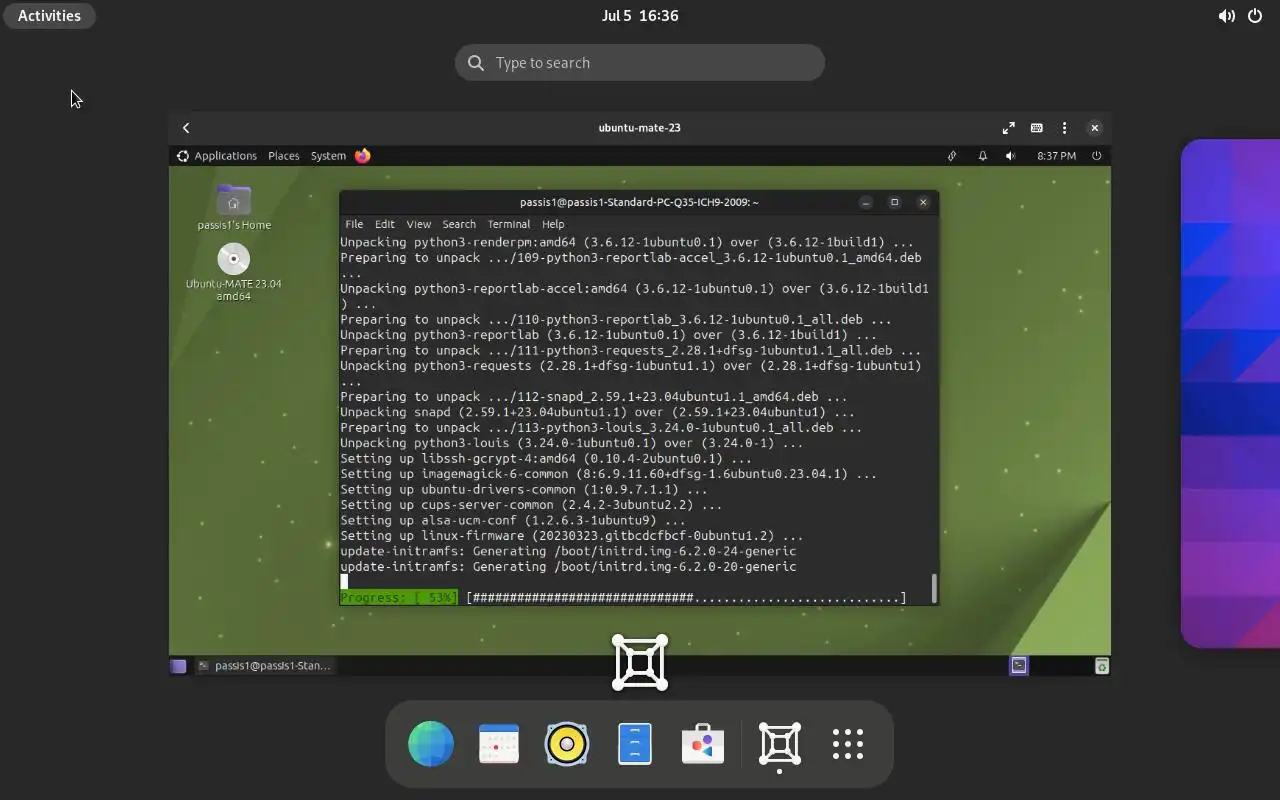Screen dimensions: 1280x800
Task: Click the line 'Unpacking python3-louis'
Action: tap(571, 443)
